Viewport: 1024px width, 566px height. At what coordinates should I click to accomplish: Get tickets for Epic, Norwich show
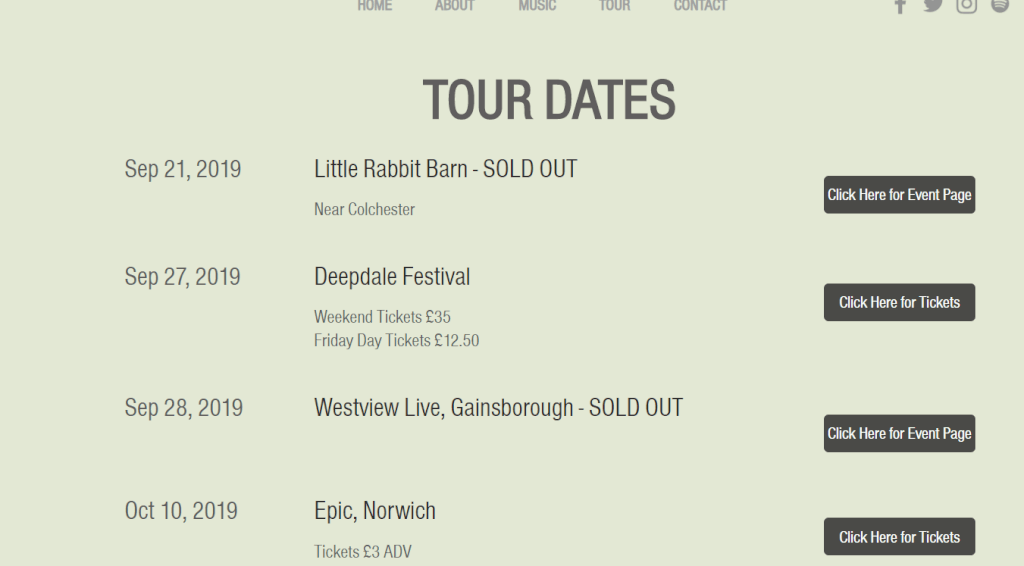pyautogui.click(x=899, y=537)
